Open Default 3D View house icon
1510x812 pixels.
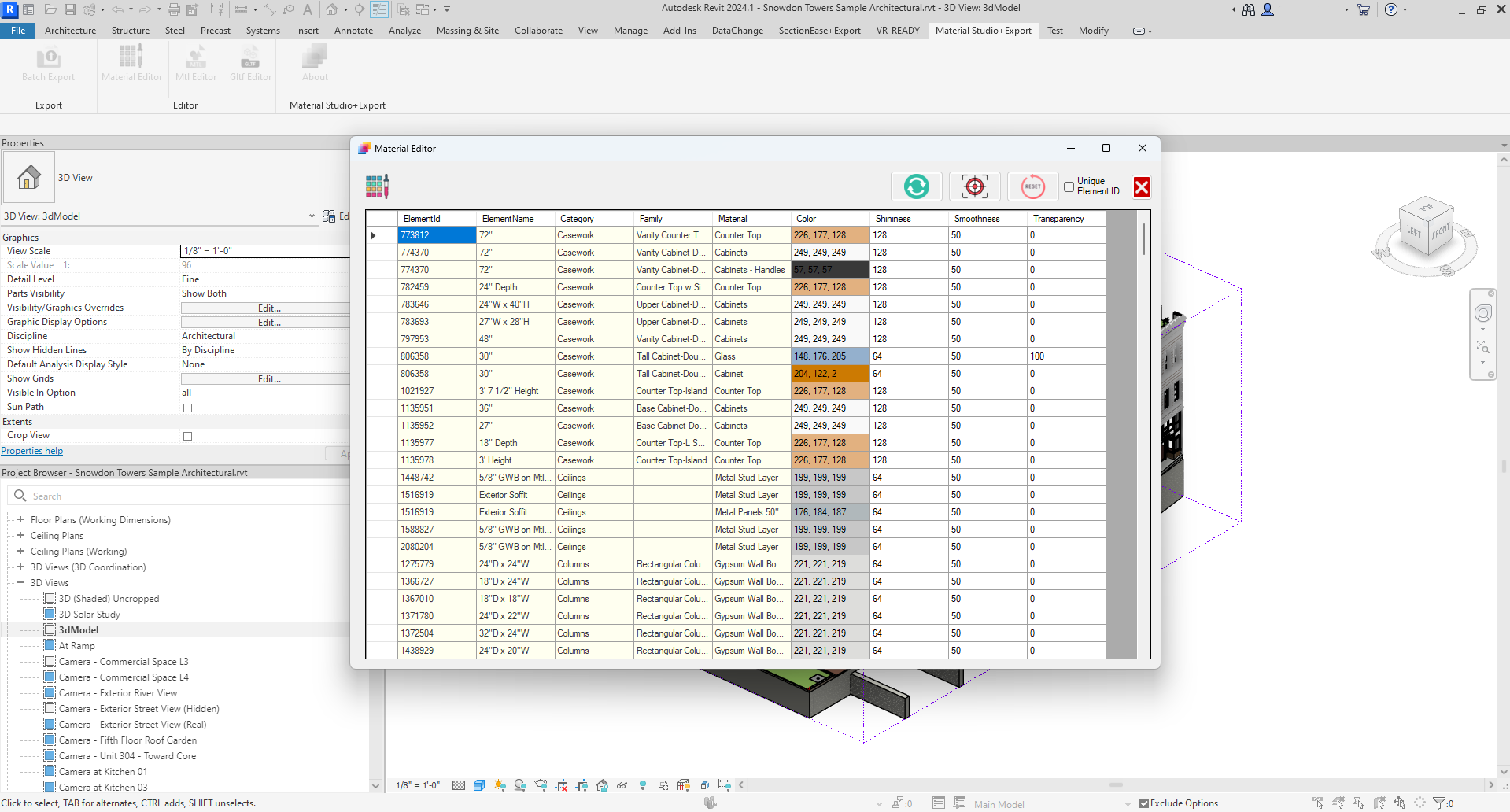[x=332, y=9]
